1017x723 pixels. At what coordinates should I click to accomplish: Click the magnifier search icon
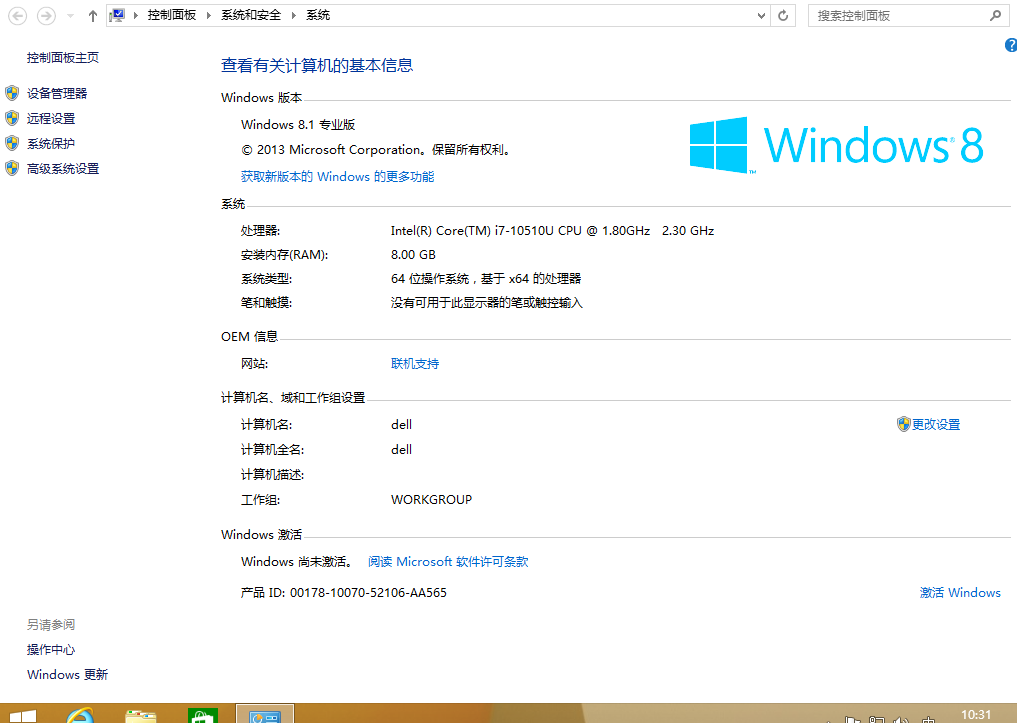pyautogui.click(x=996, y=16)
